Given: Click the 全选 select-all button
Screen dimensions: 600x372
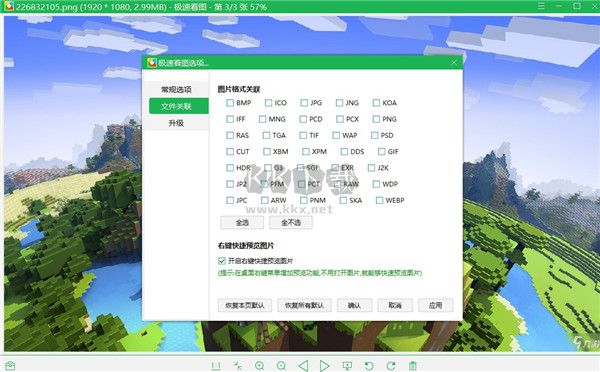Looking at the screenshot, I should pyautogui.click(x=242, y=222).
